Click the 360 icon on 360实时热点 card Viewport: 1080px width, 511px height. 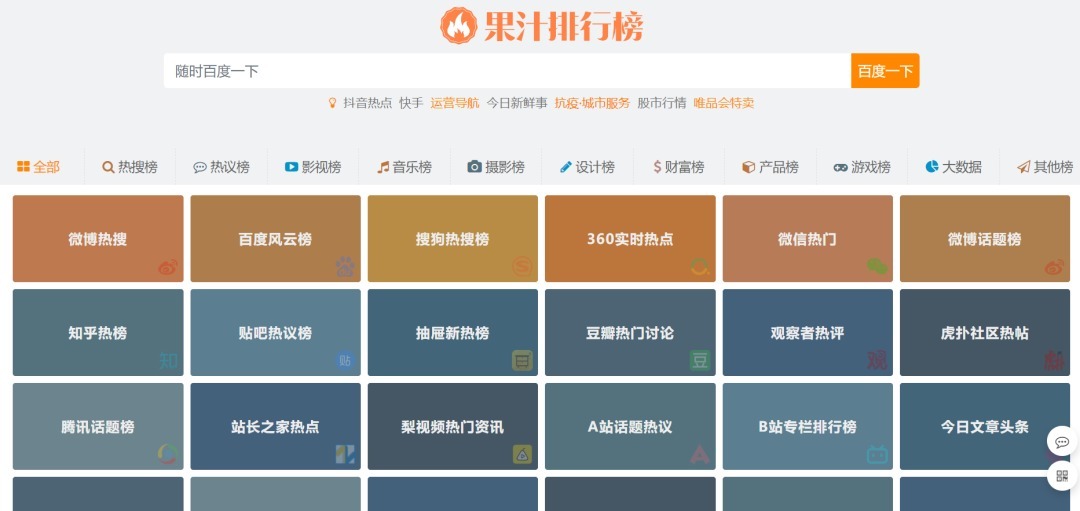coord(700,267)
